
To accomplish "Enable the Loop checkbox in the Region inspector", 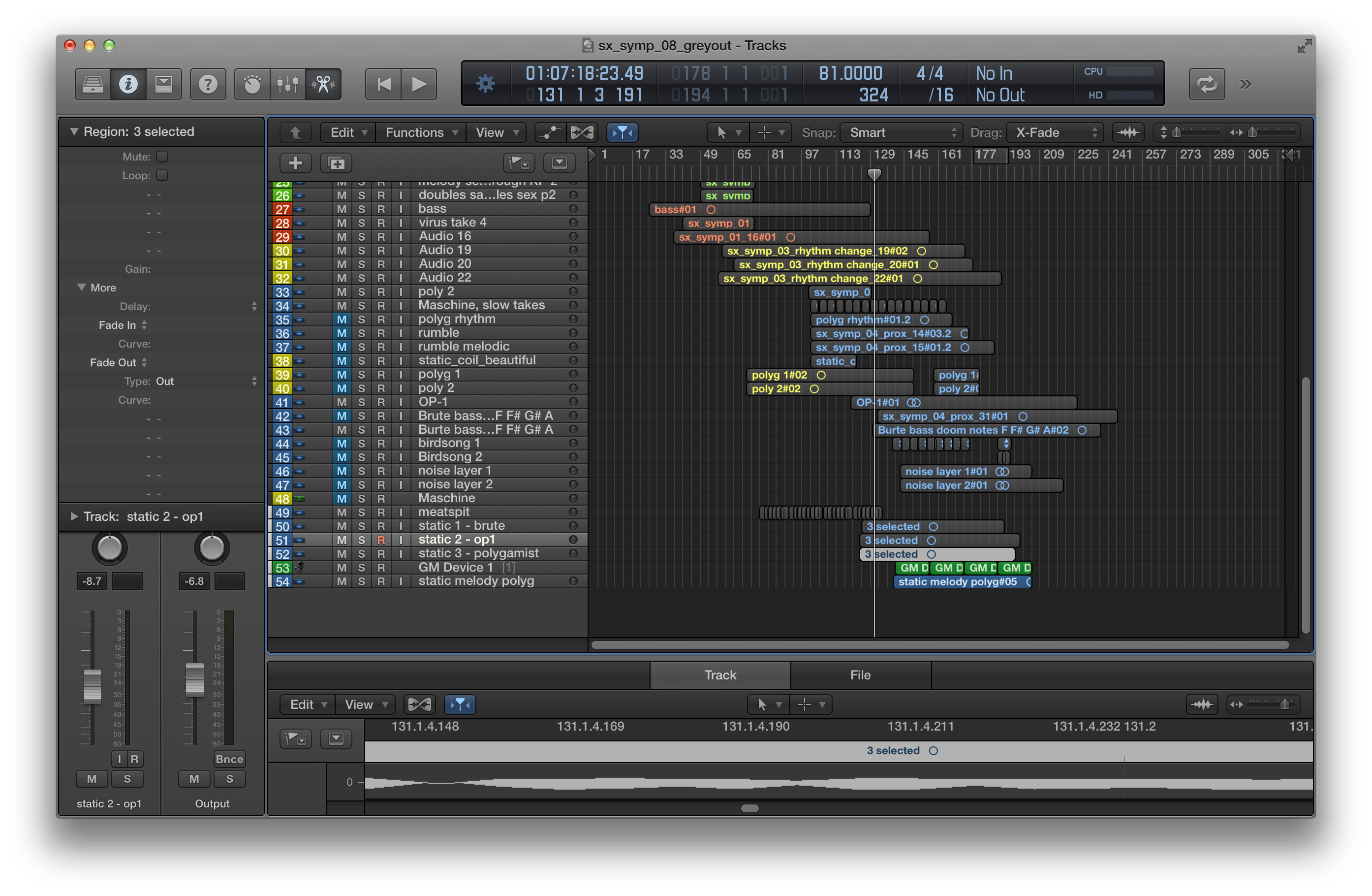I will coord(162,175).
